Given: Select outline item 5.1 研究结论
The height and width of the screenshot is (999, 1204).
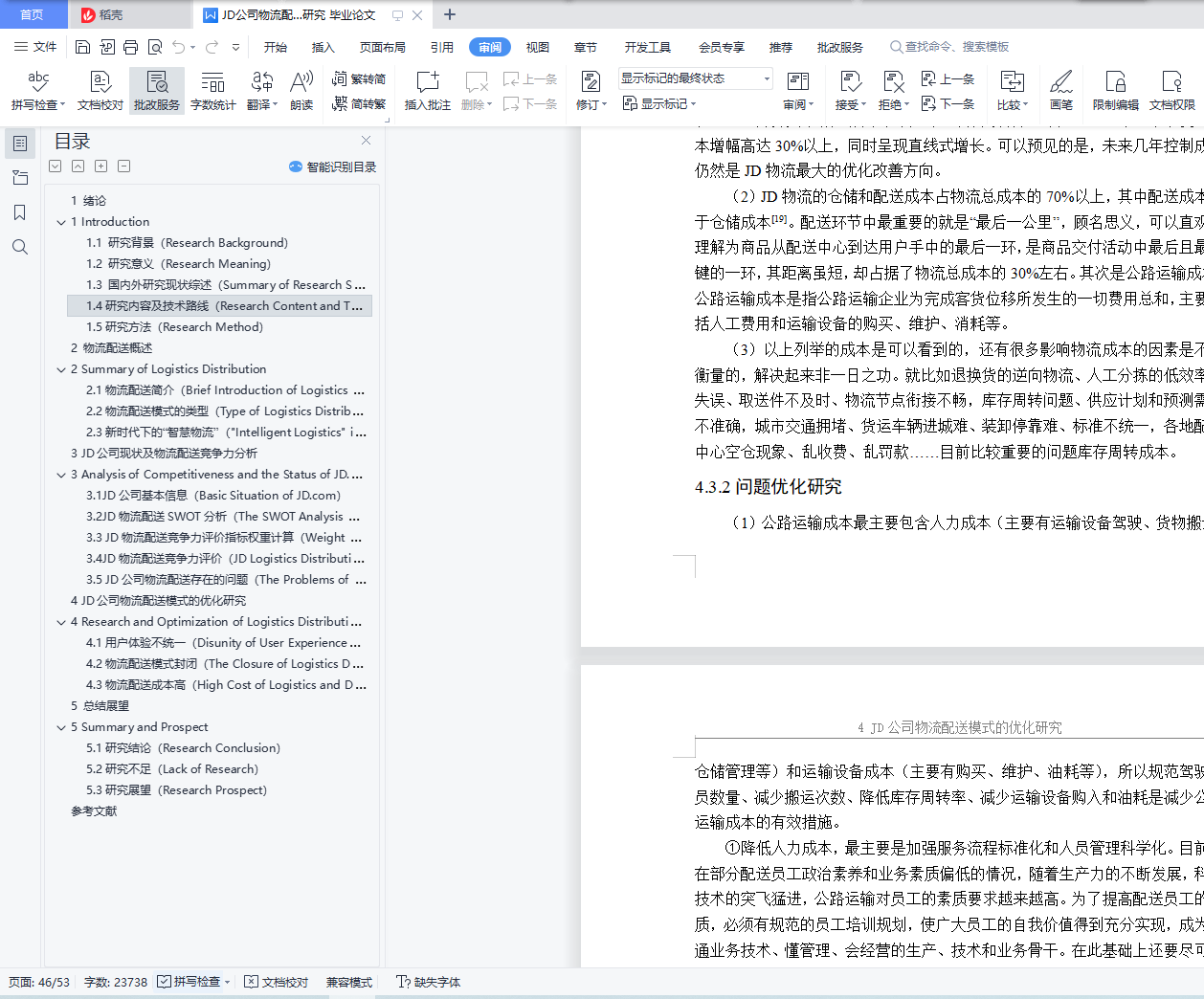Looking at the screenshot, I should 183,748.
